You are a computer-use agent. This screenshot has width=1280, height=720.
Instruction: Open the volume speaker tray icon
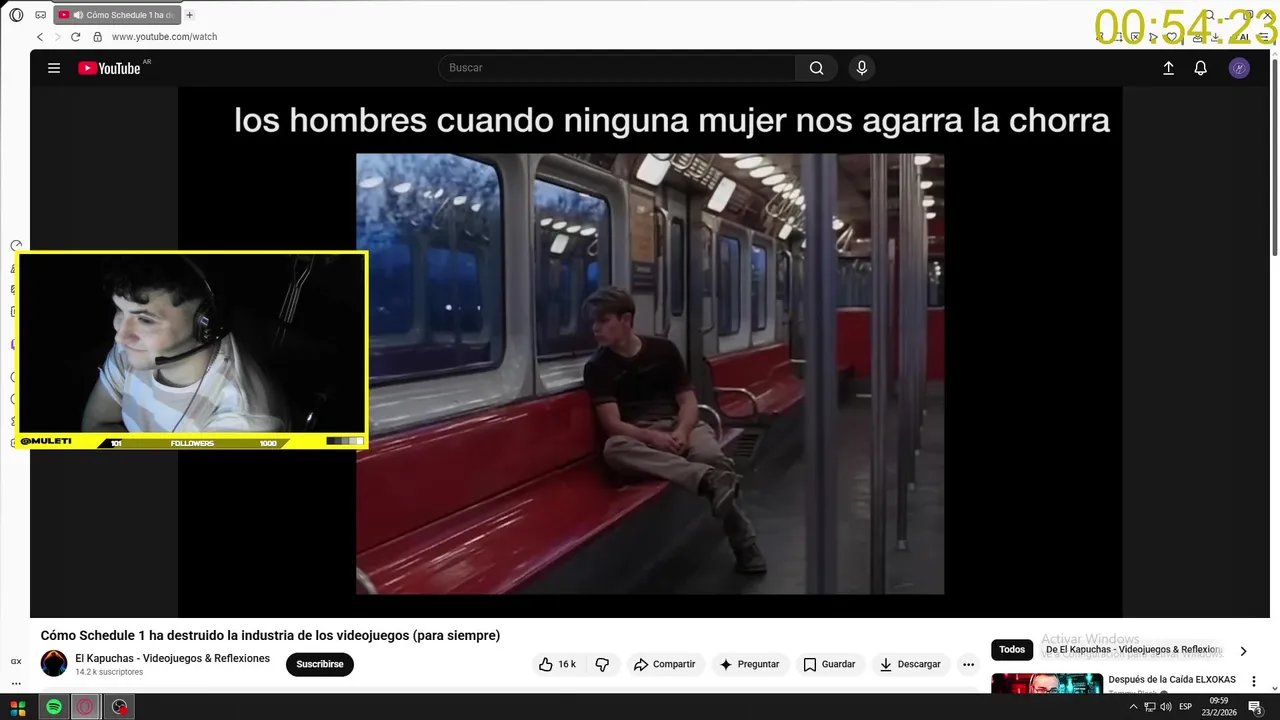point(1166,707)
